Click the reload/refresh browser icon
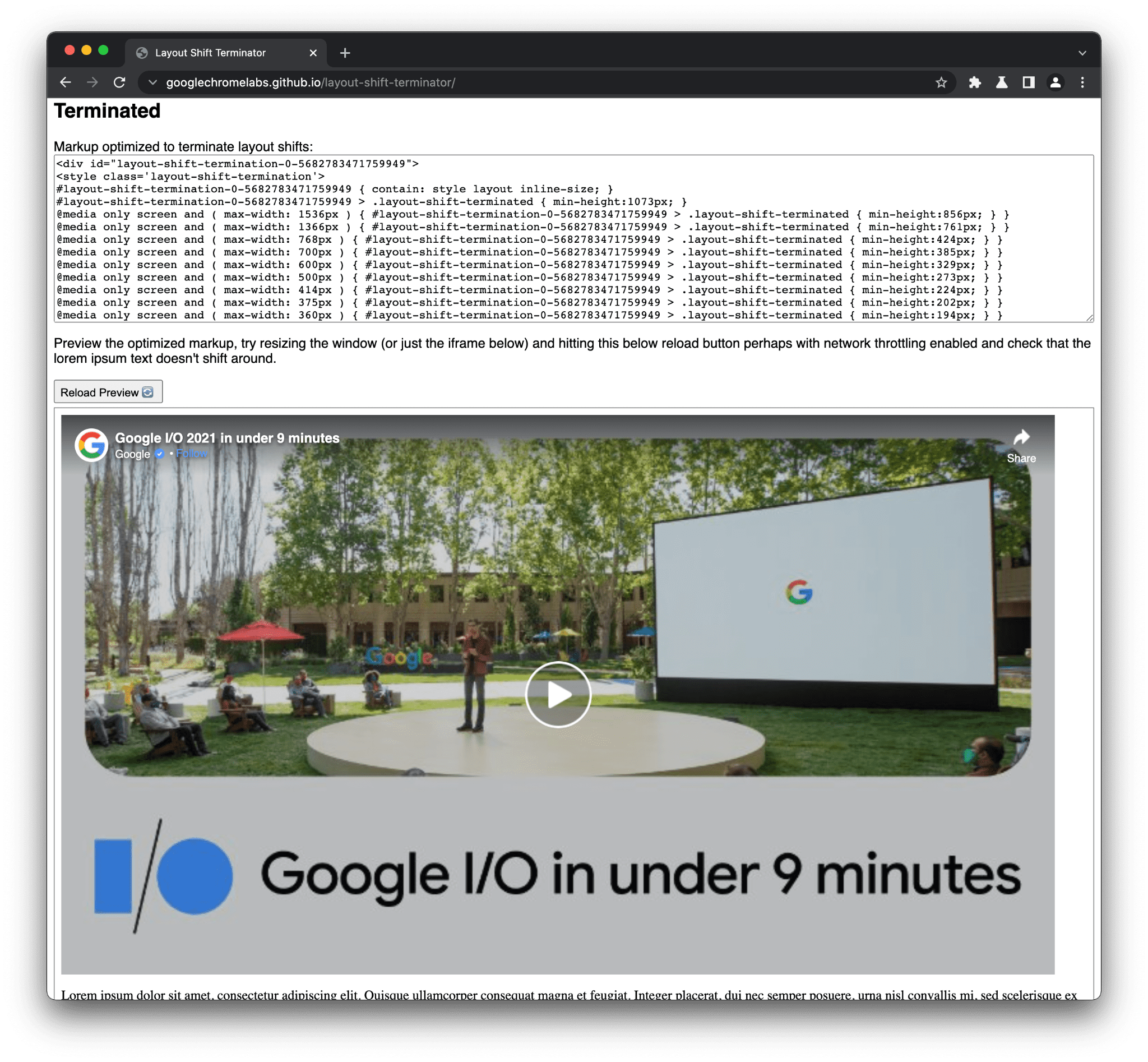The height and width of the screenshot is (1062, 1148). click(x=119, y=82)
